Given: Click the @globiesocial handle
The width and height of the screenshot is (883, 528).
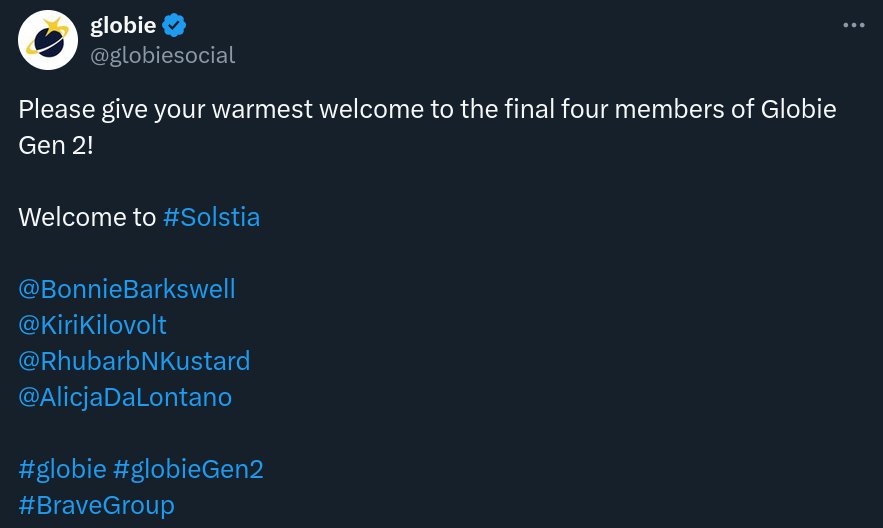Looking at the screenshot, I should tap(163, 55).
